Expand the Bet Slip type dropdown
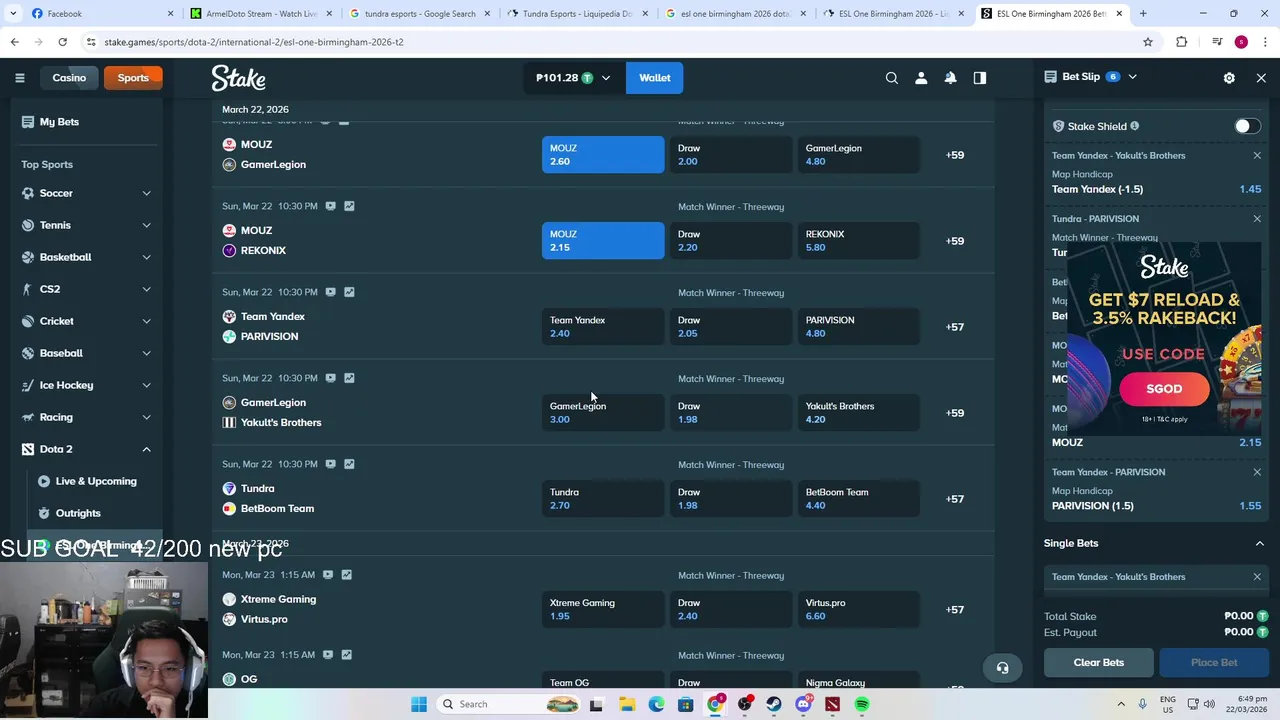The width and height of the screenshot is (1280, 720). [x=1132, y=76]
